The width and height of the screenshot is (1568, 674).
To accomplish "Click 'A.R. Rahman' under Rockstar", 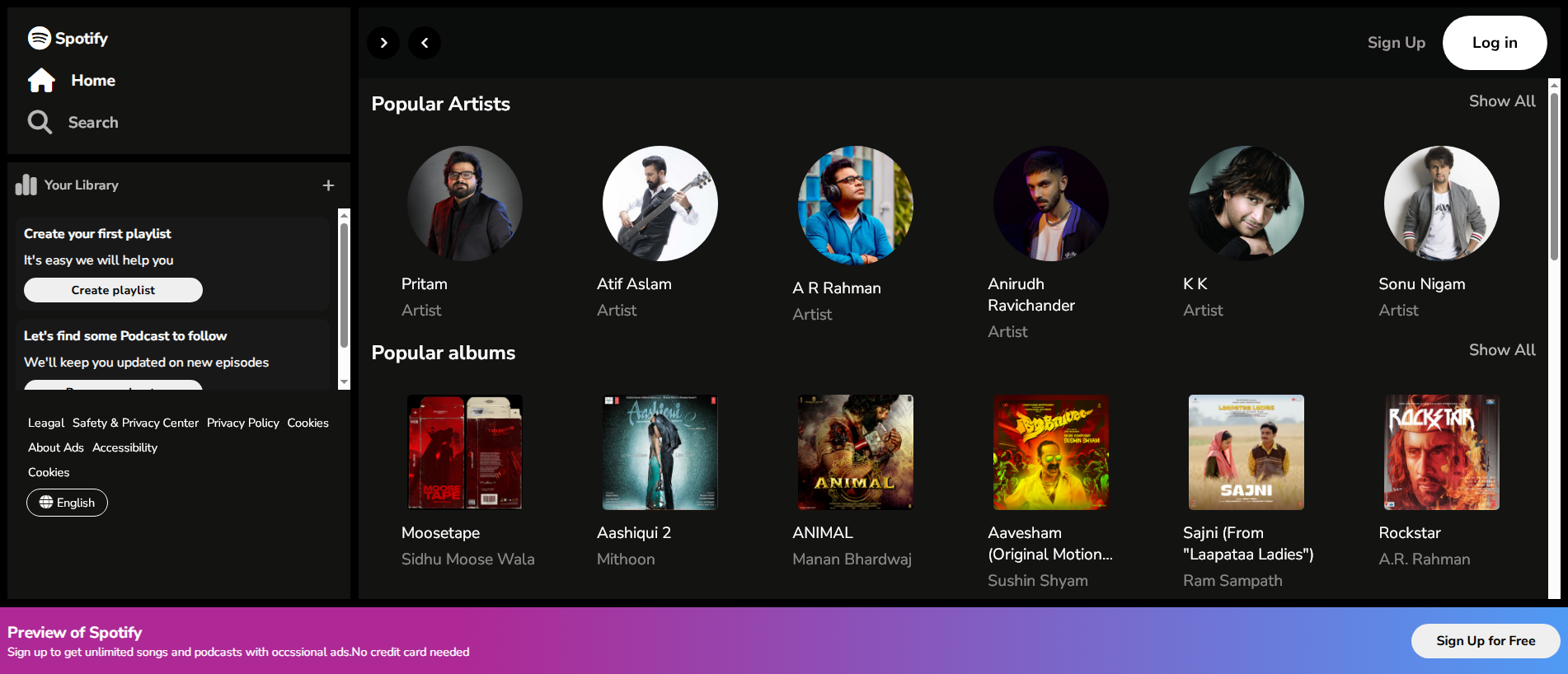I will [x=1425, y=559].
